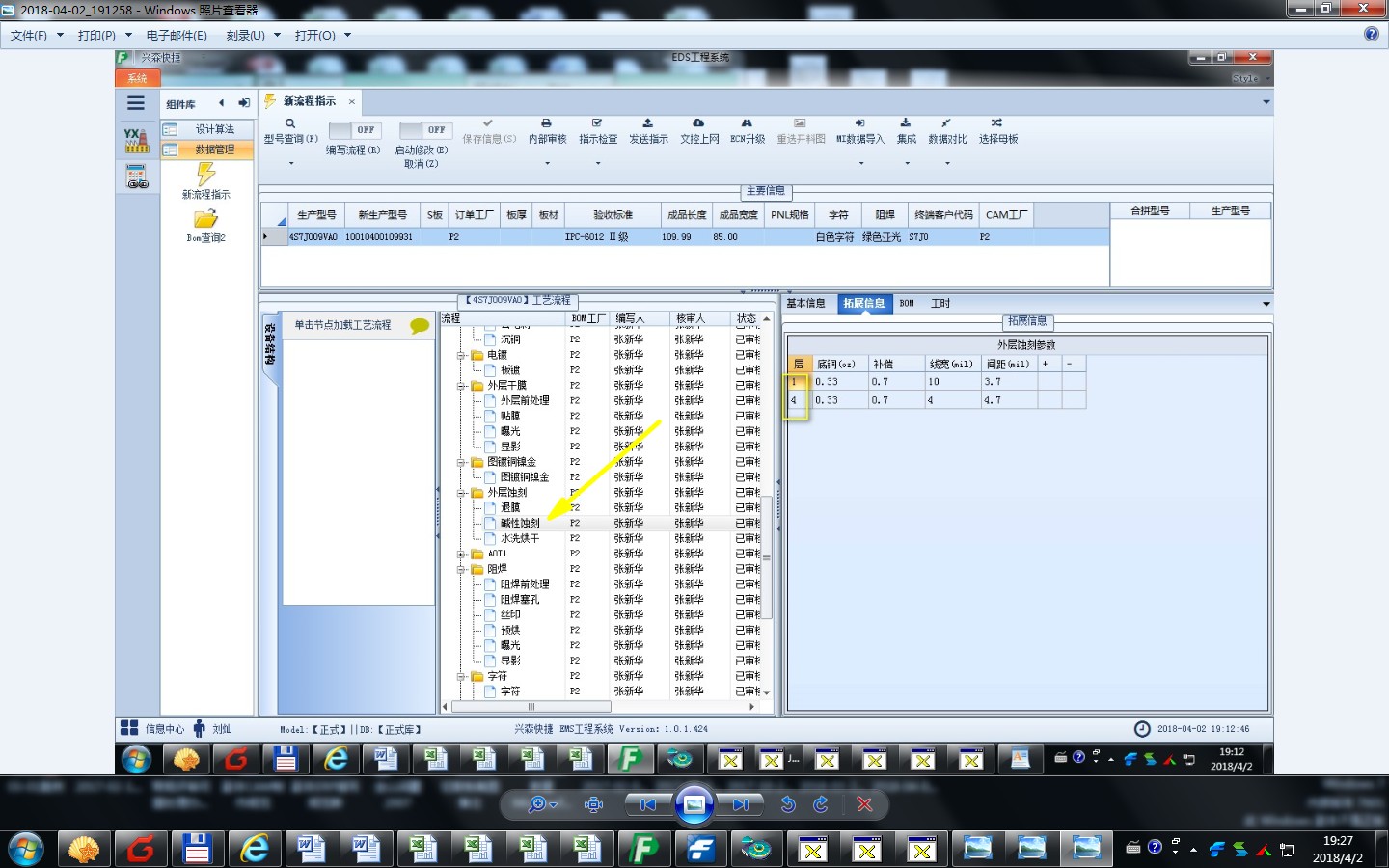Toggle the 启动修改 OFF switch
The height and width of the screenshot is (868, 1389).
click(425, 129)
